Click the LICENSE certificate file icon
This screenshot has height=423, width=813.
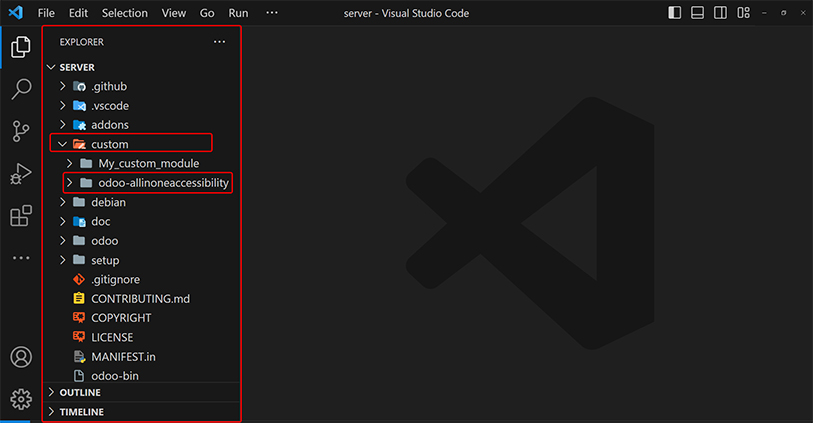coord(79,337)
